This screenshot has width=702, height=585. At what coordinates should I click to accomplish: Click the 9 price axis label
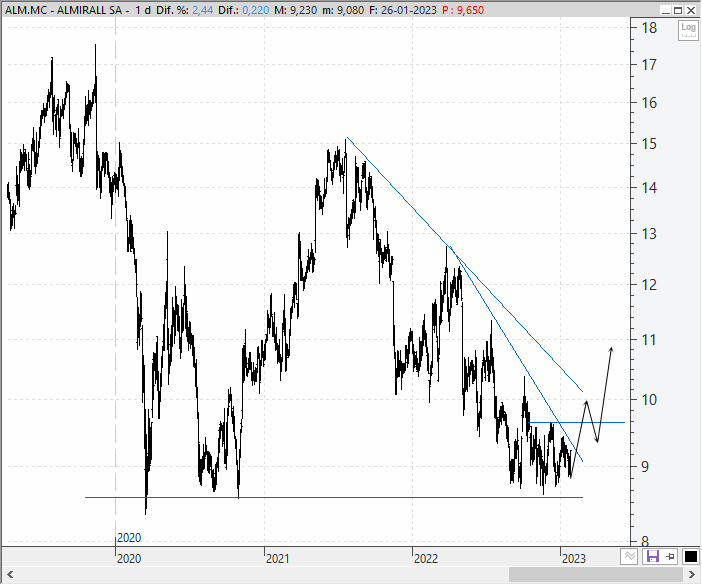[x=645, y=467]
